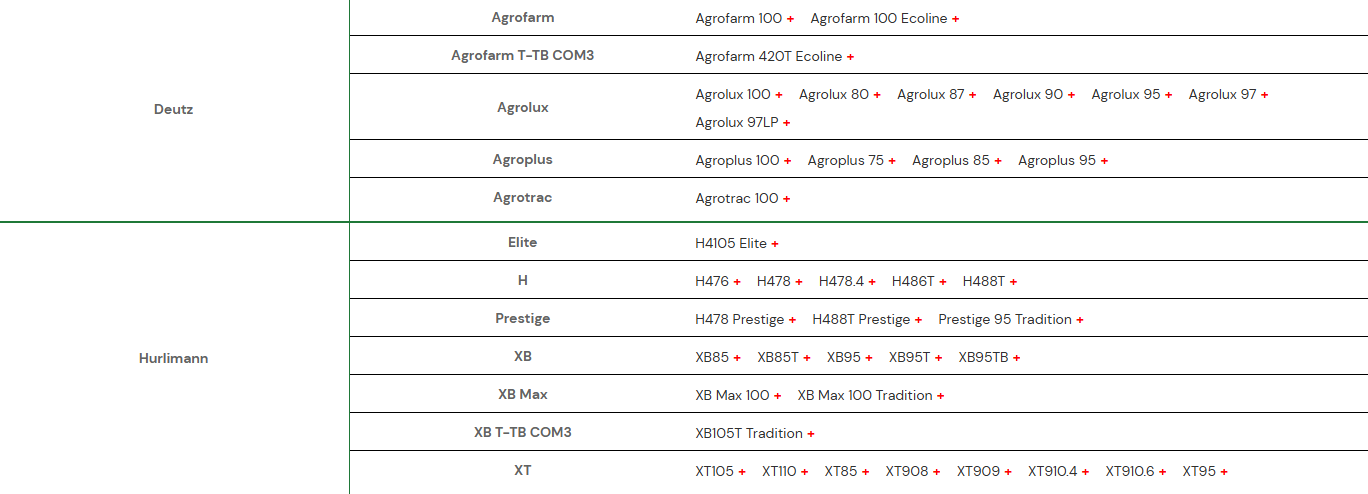Viewport: 1368px width, 494px height.
Task: Click the red plus after H488T
Action: (x=1013, y=282)
